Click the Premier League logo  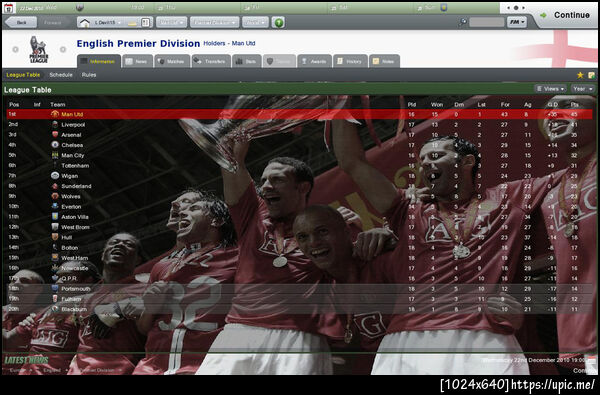pos(39,49)
